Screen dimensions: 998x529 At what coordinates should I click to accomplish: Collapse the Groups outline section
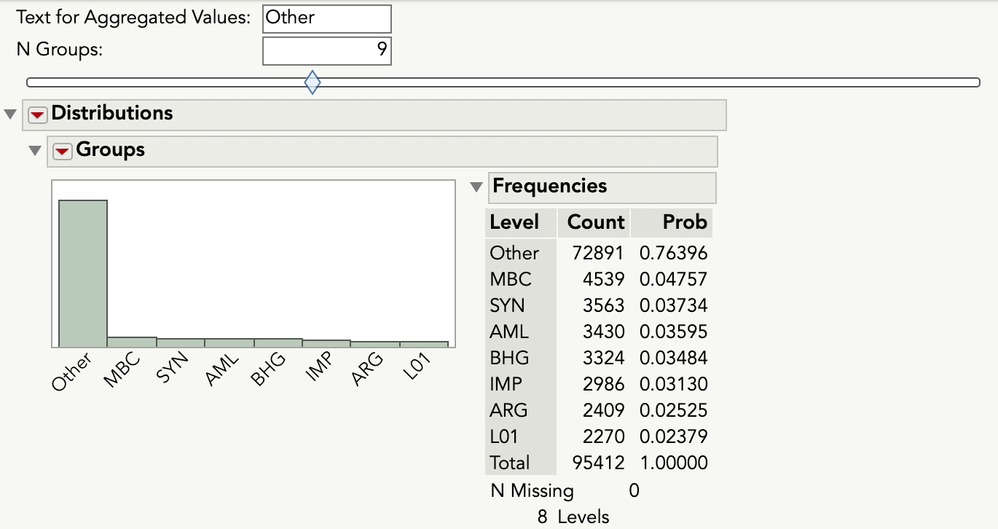[x=36, y=151]
